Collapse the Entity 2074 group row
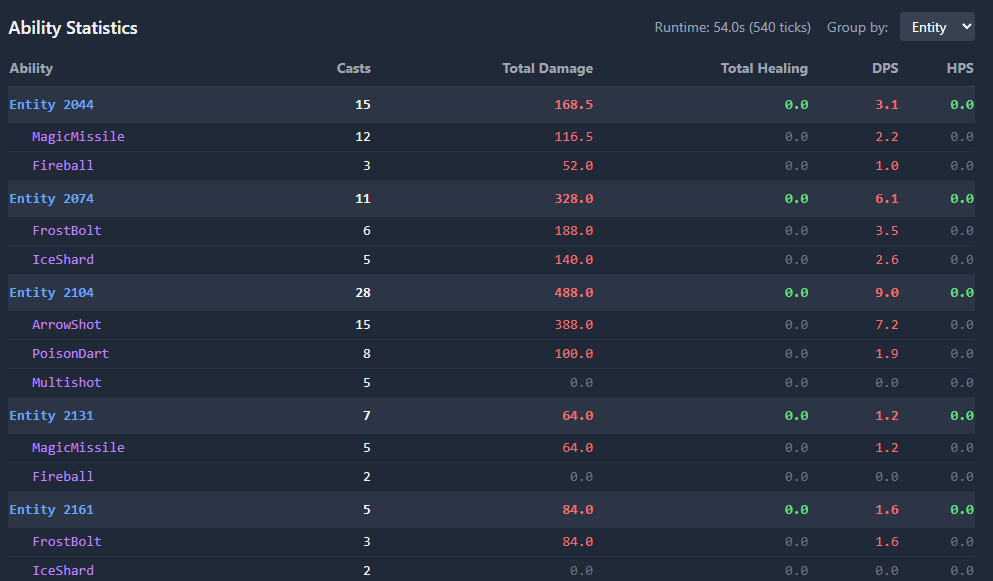The height and width of the screenshot is (581, 993). tap(52, 198)
